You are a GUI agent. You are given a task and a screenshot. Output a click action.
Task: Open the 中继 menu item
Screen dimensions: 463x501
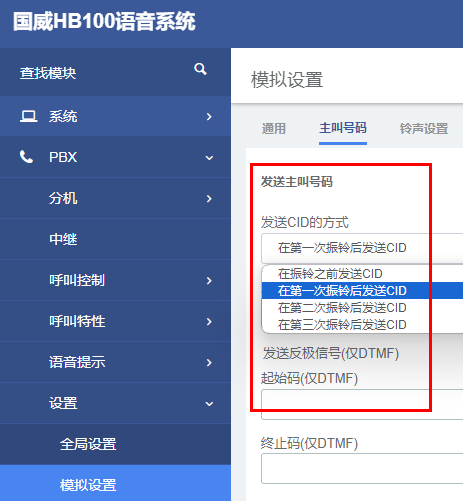[115, 239]
